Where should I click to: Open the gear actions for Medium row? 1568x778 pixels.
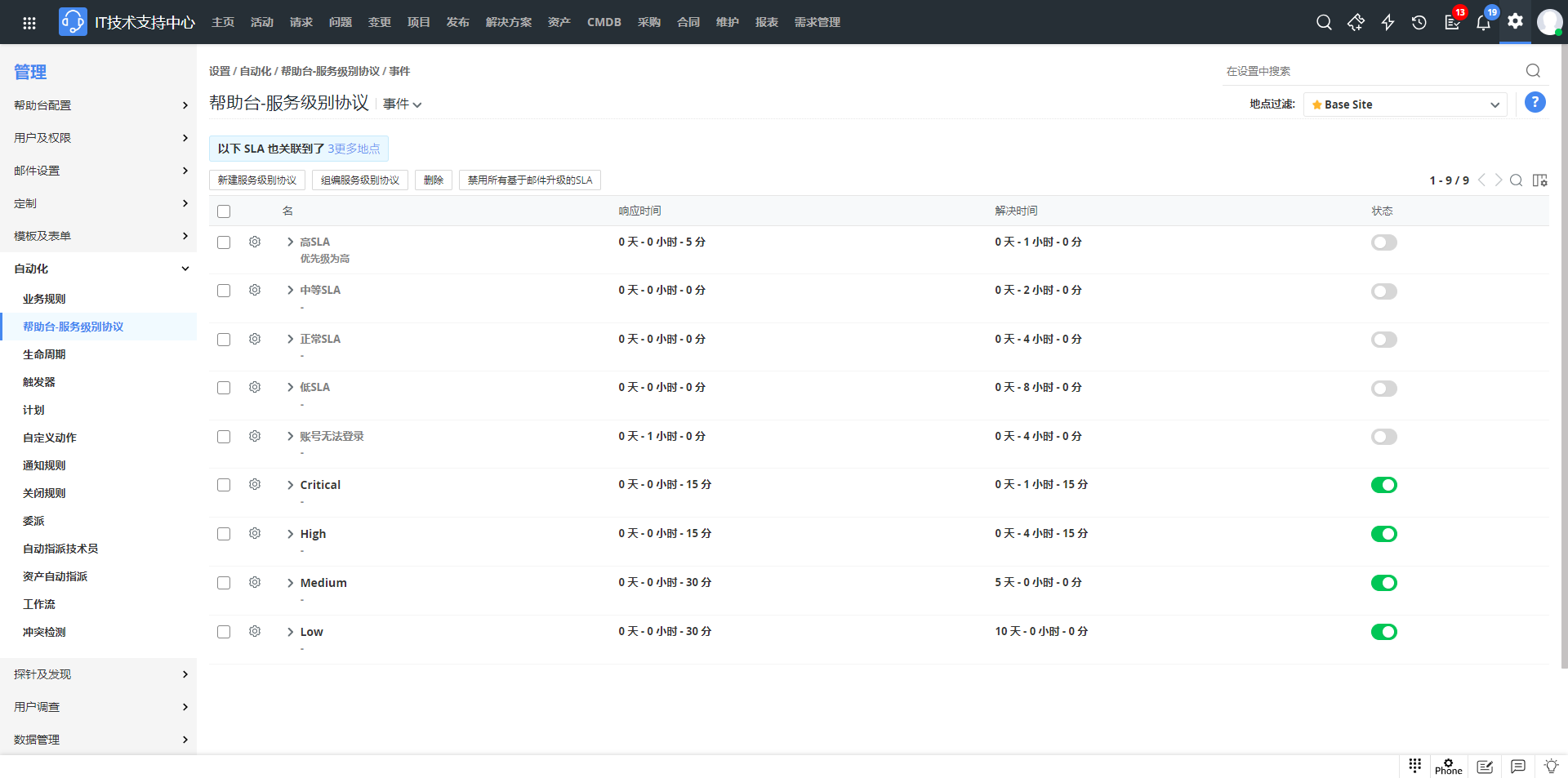pos(255,583)
